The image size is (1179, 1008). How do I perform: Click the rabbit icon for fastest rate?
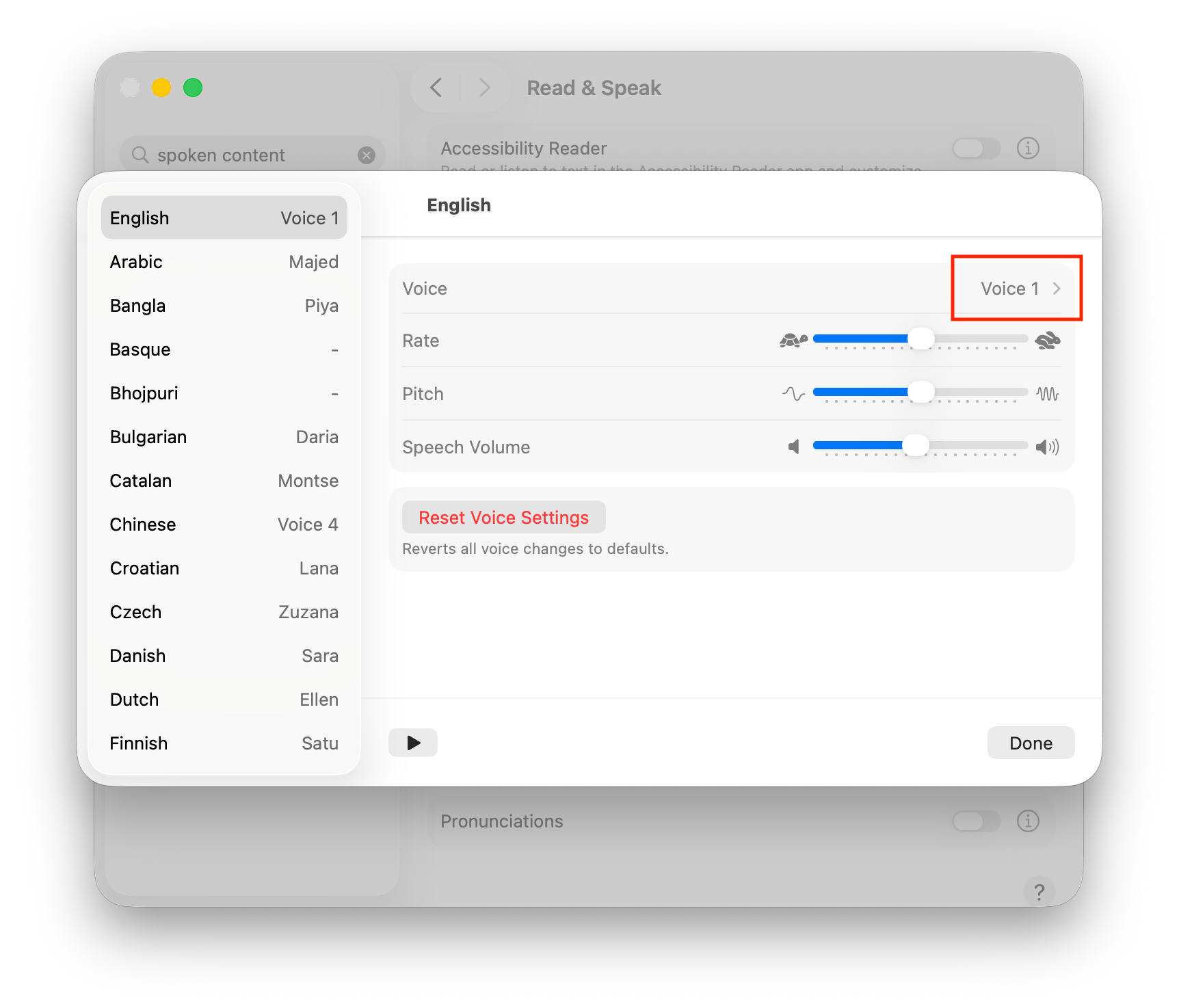(x=1047, y=339)
